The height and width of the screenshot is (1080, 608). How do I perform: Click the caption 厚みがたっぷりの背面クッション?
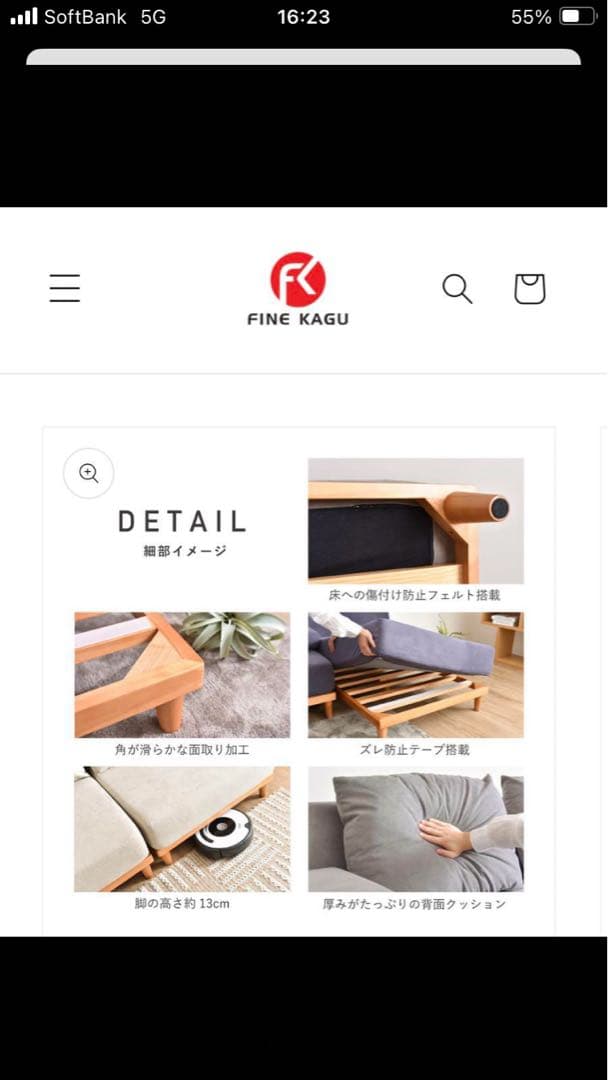pos(415,904)
